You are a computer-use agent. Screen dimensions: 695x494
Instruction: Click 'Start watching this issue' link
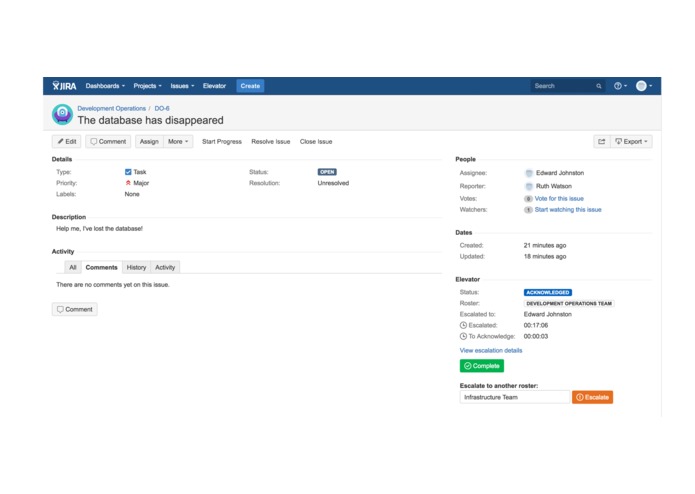568,210
